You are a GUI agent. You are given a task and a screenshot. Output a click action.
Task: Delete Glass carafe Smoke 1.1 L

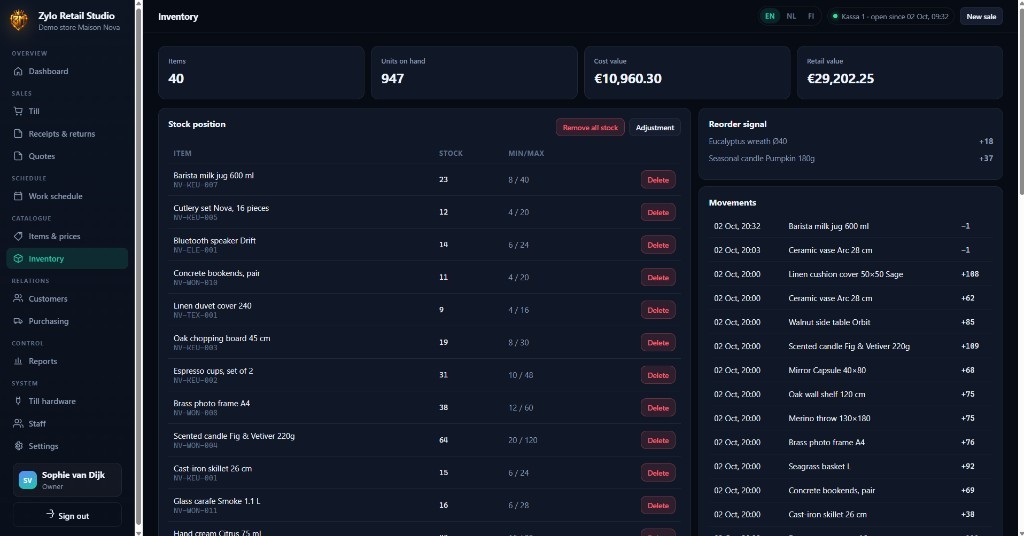658,505
